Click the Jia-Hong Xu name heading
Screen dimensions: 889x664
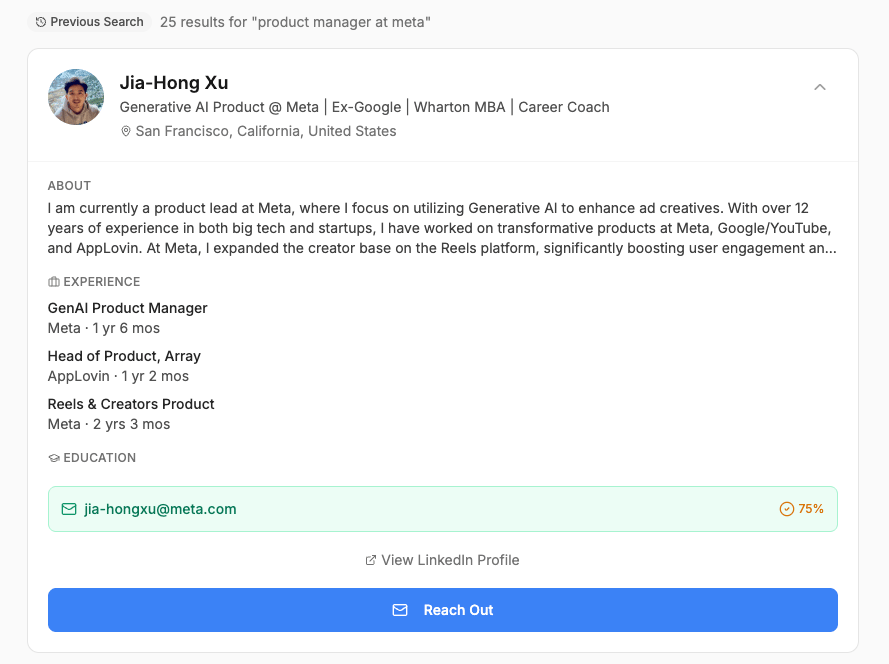174,83
